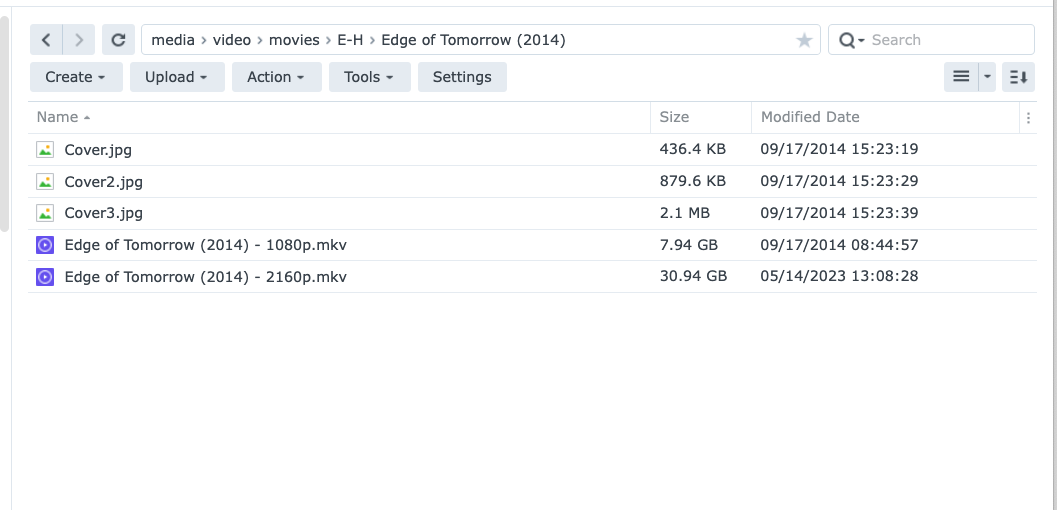Screen dimensions: 1057x510
Task: Open the sort order icon button
Action: [x=1018, y=77]
